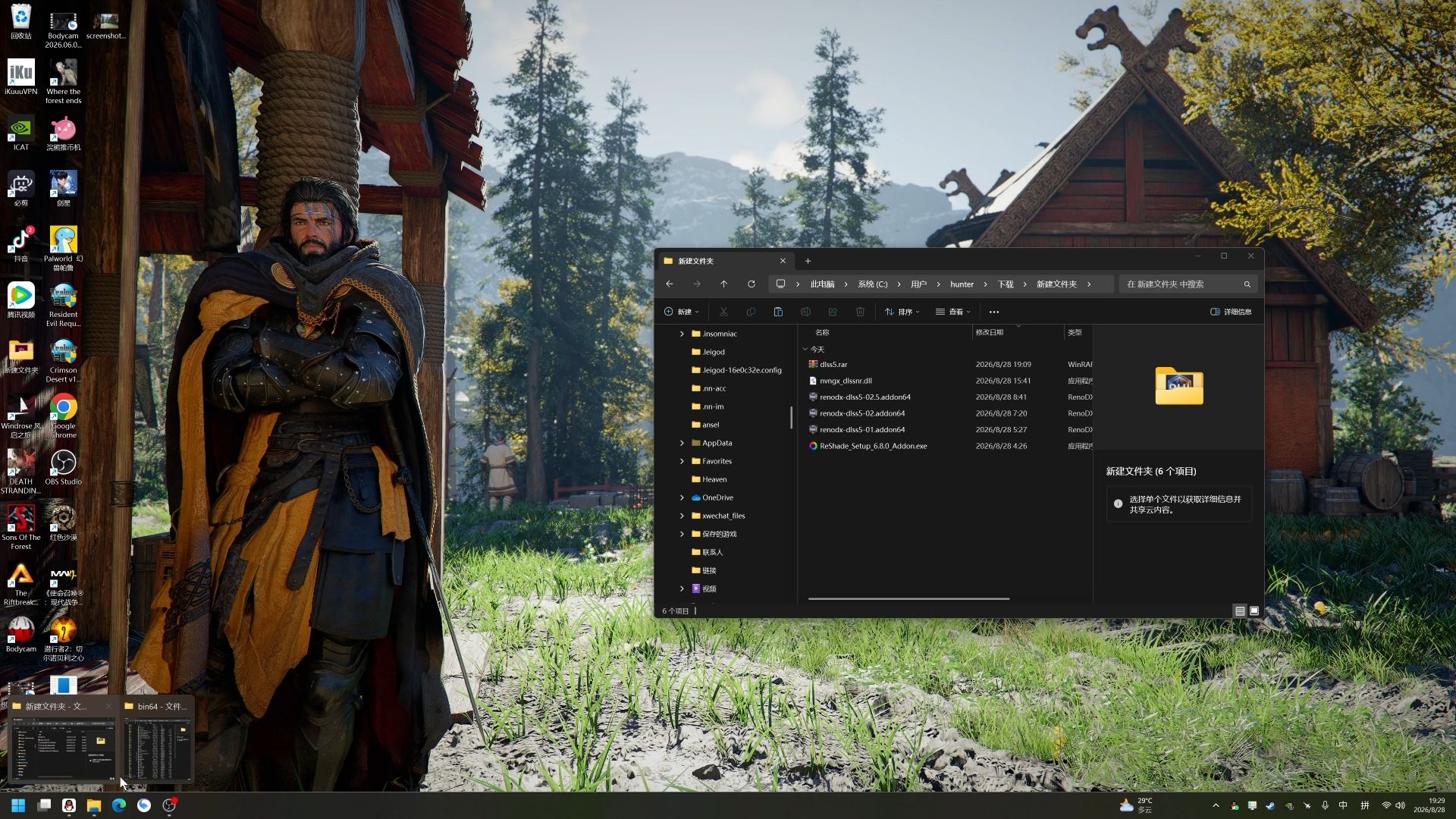Image resolution: width=1456 pixels, height=819 pixels.
Task: Open the 查看 view dropdown
Action: [x=953, y=312]
